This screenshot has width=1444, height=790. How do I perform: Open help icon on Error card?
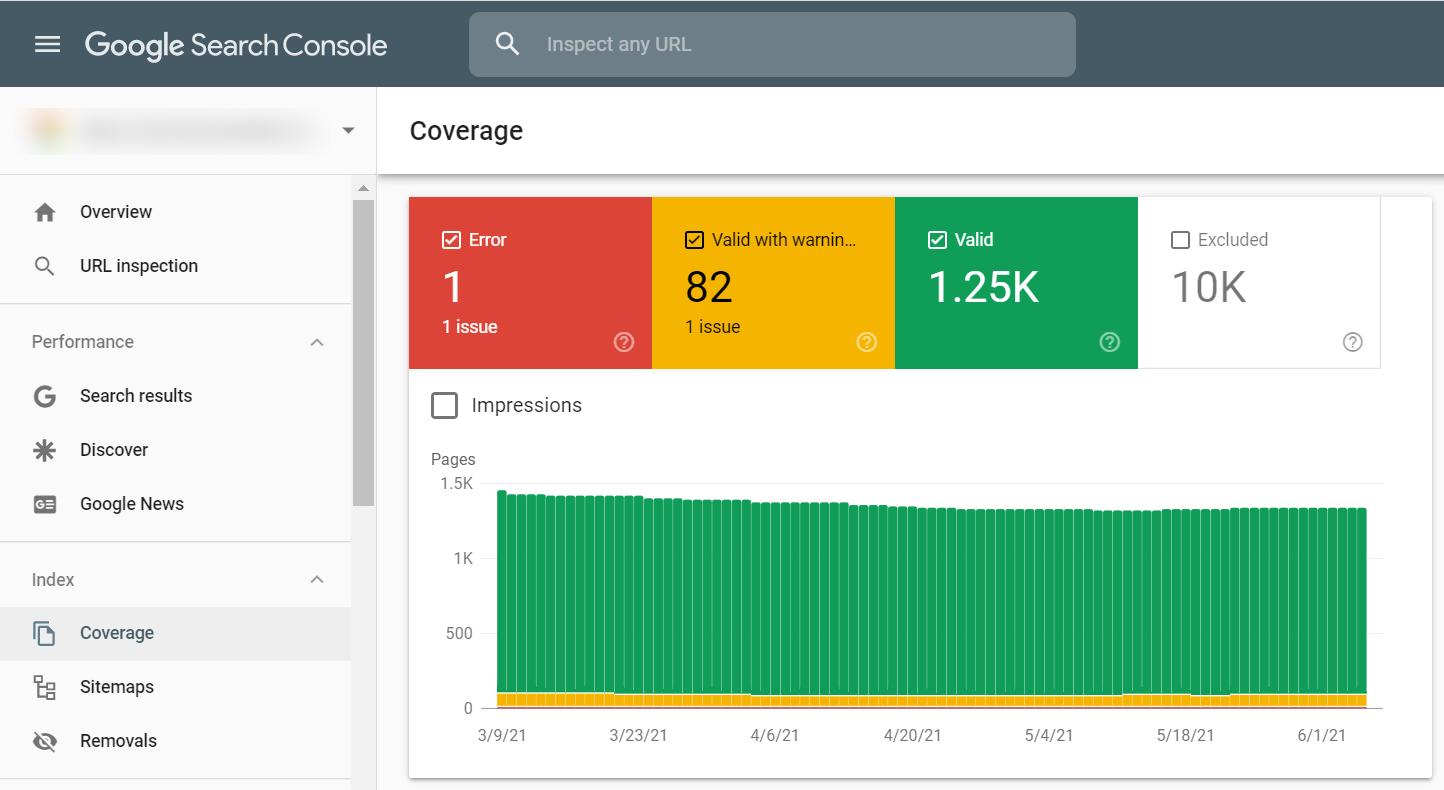pyautogui.click(x=624, y=342)
